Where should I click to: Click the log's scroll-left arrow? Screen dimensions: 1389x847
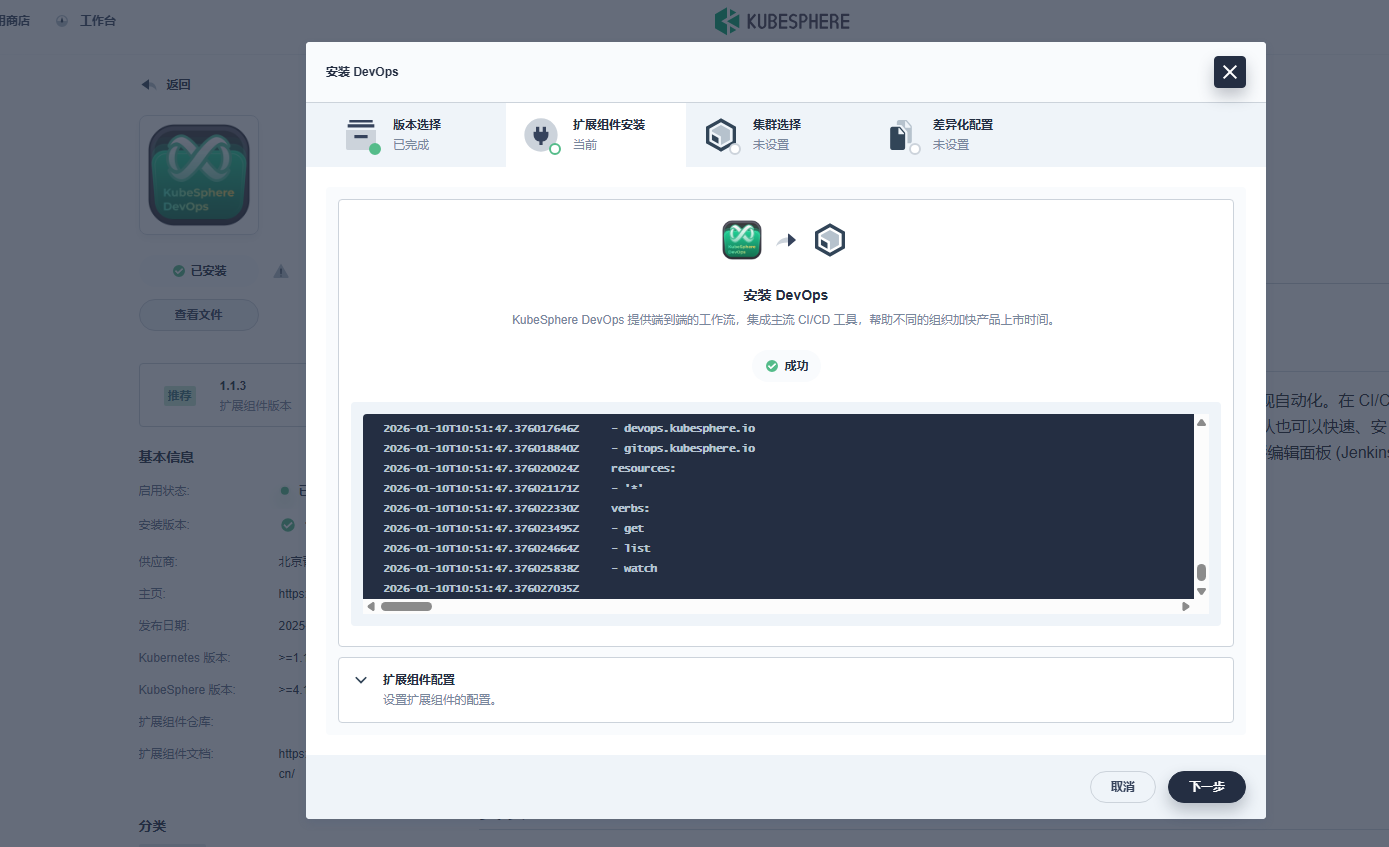371,606
